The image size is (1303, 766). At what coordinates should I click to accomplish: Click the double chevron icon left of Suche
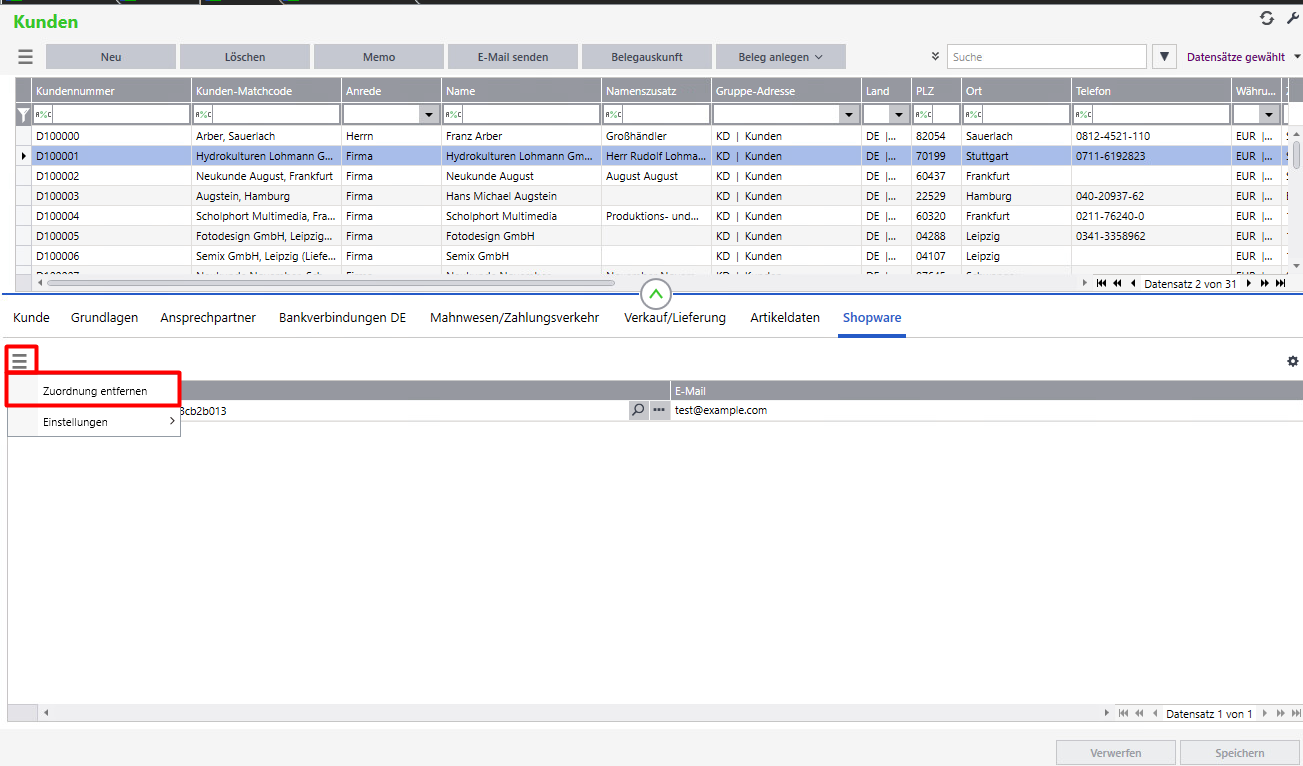[935, 57]
